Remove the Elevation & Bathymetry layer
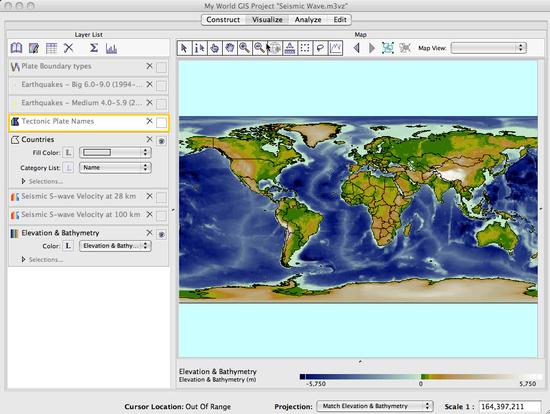Image resolution: width=550 pixels, height=414 pixels. (x=149, y=233)
